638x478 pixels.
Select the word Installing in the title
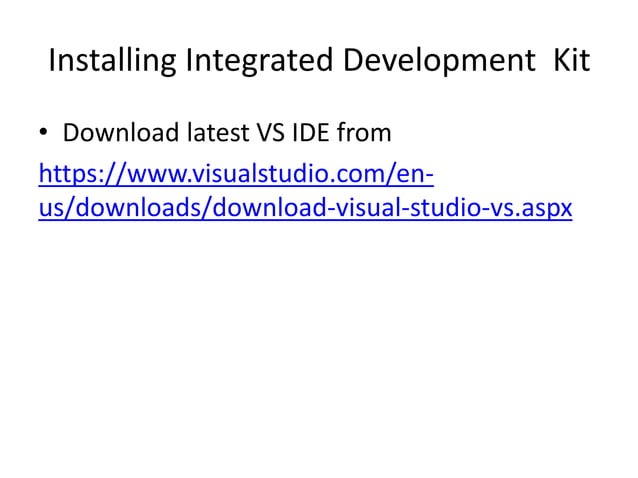pyautogui.click(x=112, y=61)
